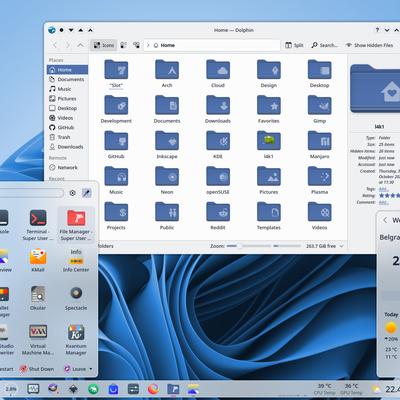The width and height of the screenshot is (400, 400).
Task: Click the 2.8% CPU usage widget
Action: pyautogui.click(x=11, y=389)
